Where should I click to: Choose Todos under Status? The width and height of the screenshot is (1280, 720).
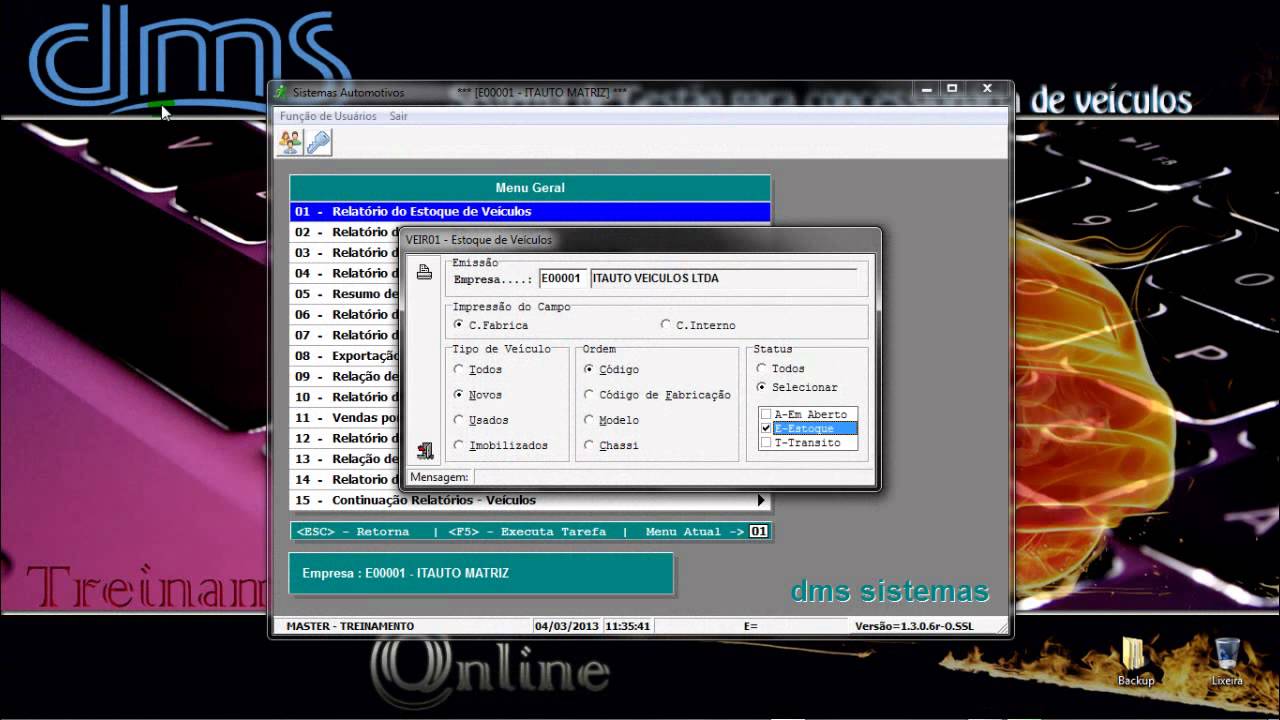tap(781, 369)
